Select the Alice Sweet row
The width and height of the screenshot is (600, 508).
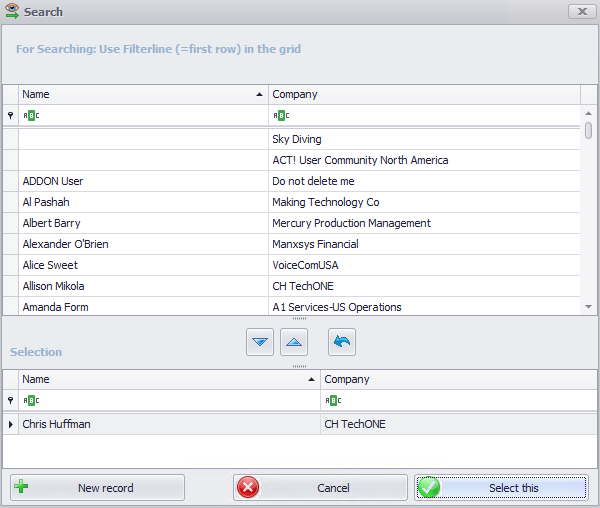point(292,265)
